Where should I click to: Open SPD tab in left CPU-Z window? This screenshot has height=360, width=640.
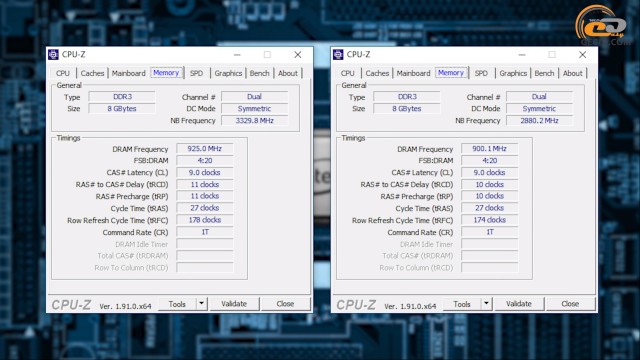pos(196,73)
